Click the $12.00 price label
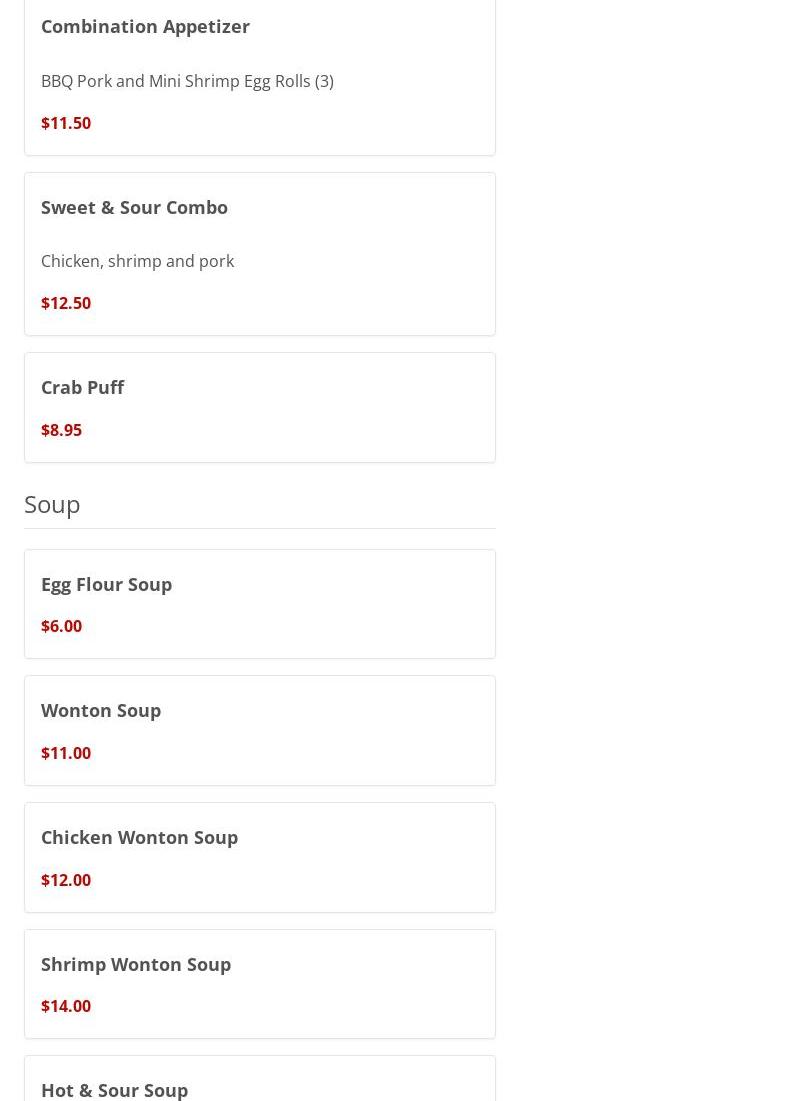The height and width of the screenshot is (1101, 785). [66, 880]
